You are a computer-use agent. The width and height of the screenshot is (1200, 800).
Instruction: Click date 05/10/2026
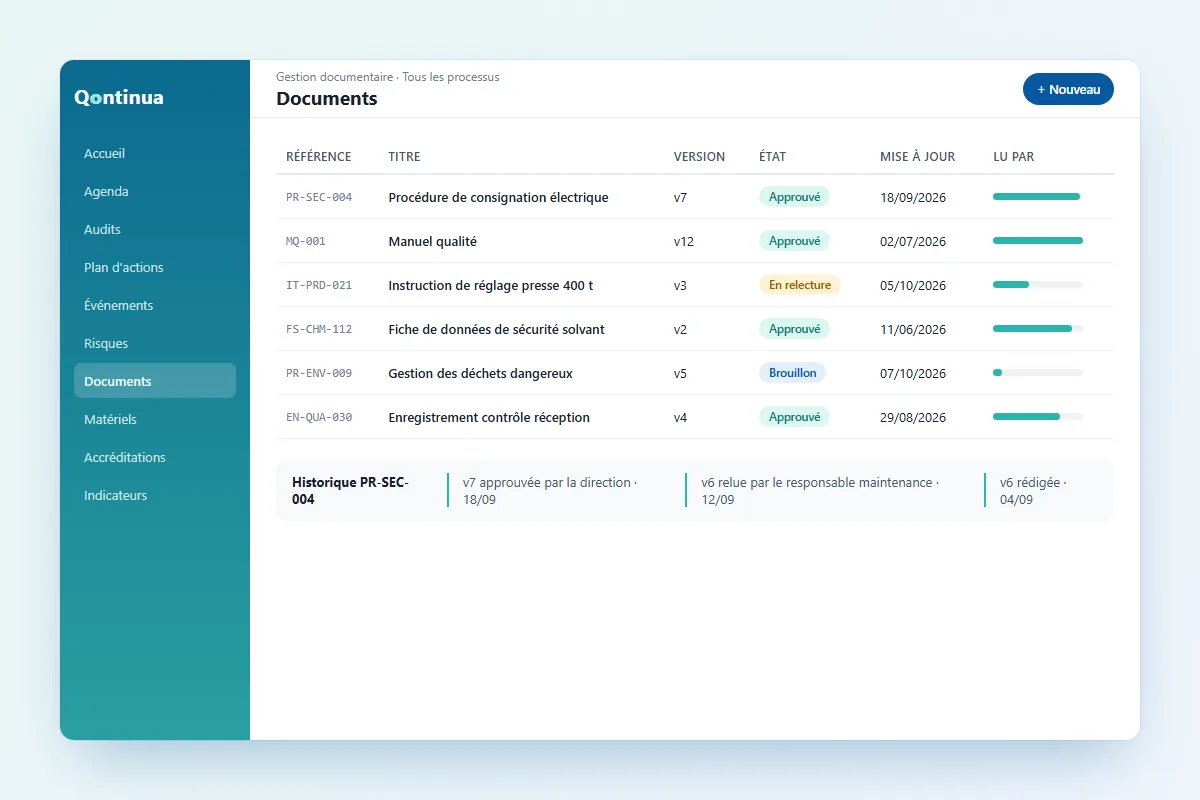click(913, 285)
